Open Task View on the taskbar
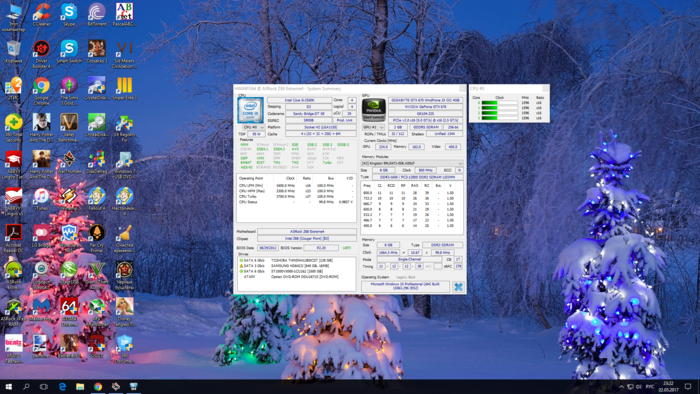 [44, 386]
